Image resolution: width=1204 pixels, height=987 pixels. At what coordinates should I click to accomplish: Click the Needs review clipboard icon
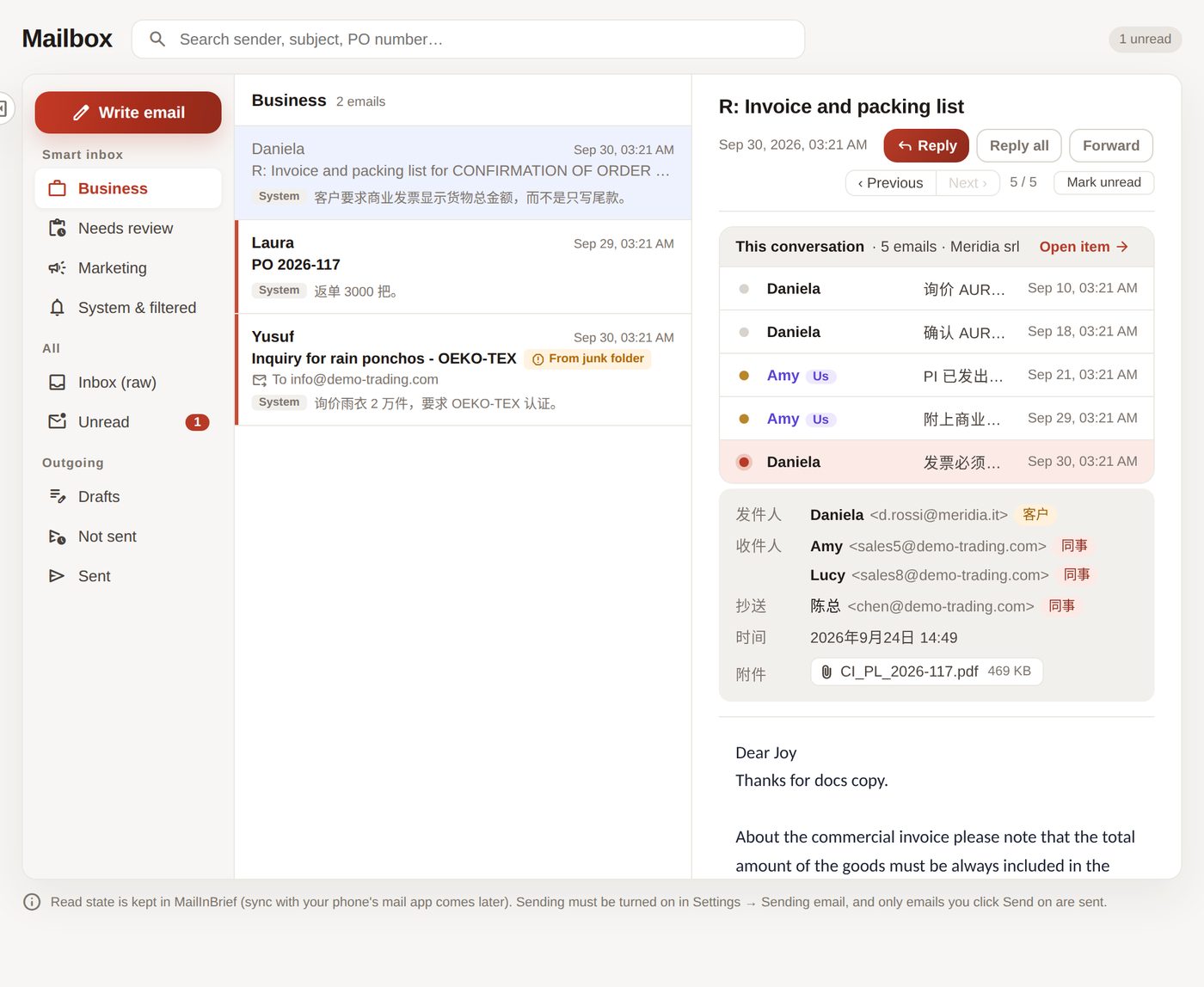pos(58,228)
